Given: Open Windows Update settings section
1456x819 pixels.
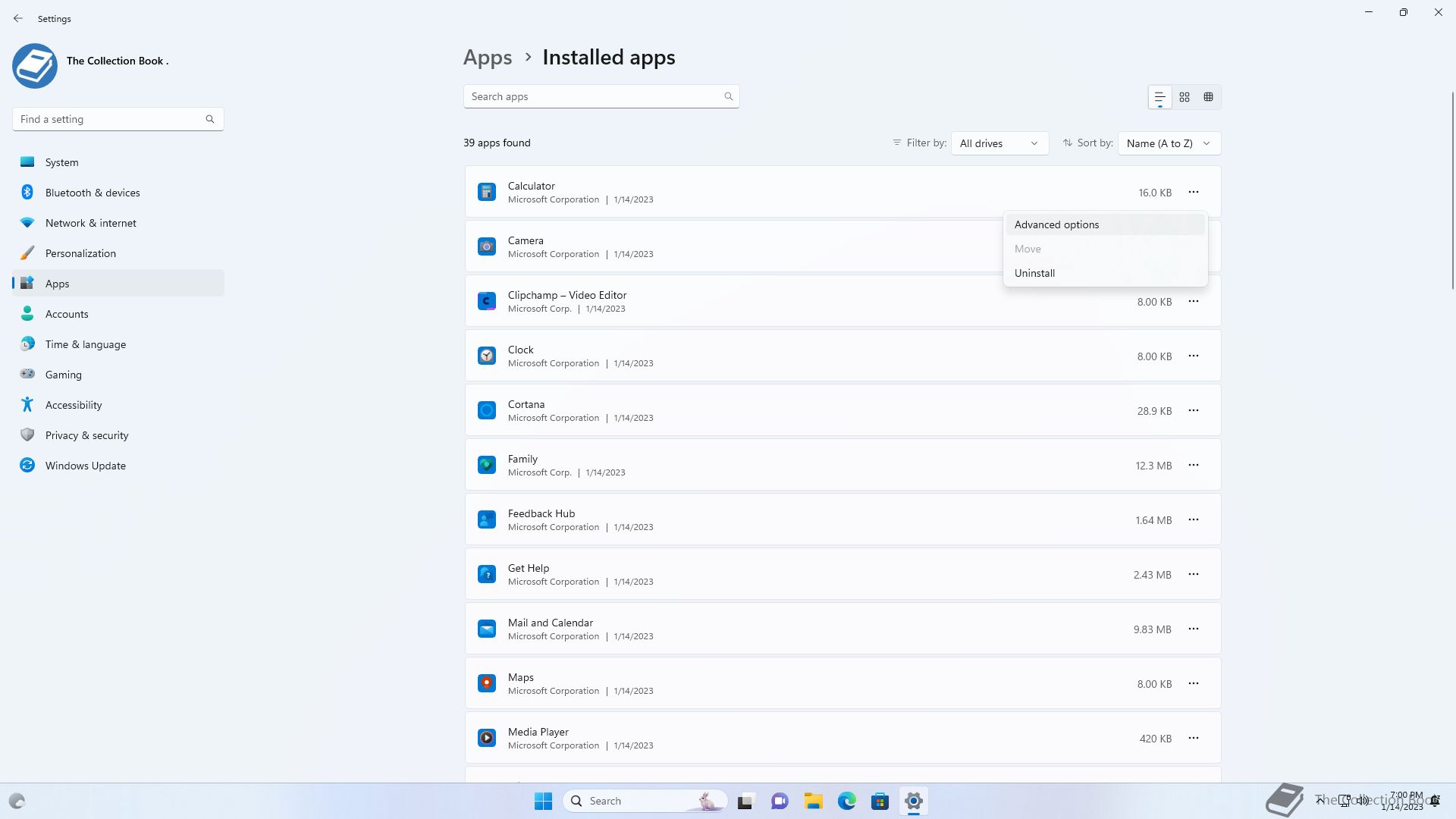Looking at the screenshot, I should (x=85, y=466).
